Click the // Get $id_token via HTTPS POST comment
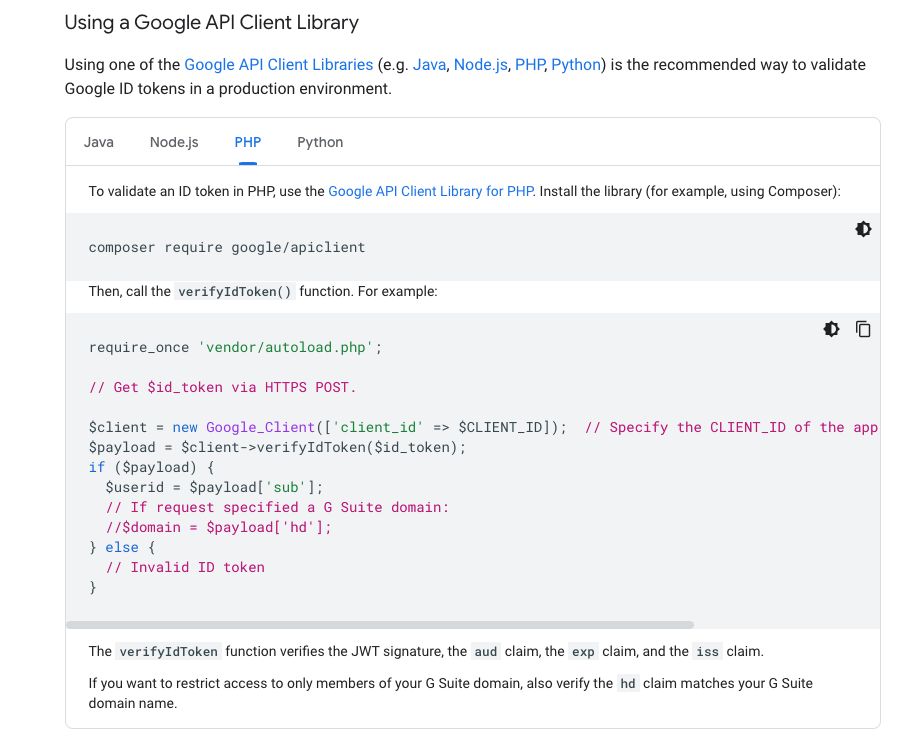The image size is (908, 745). [223, 387]
